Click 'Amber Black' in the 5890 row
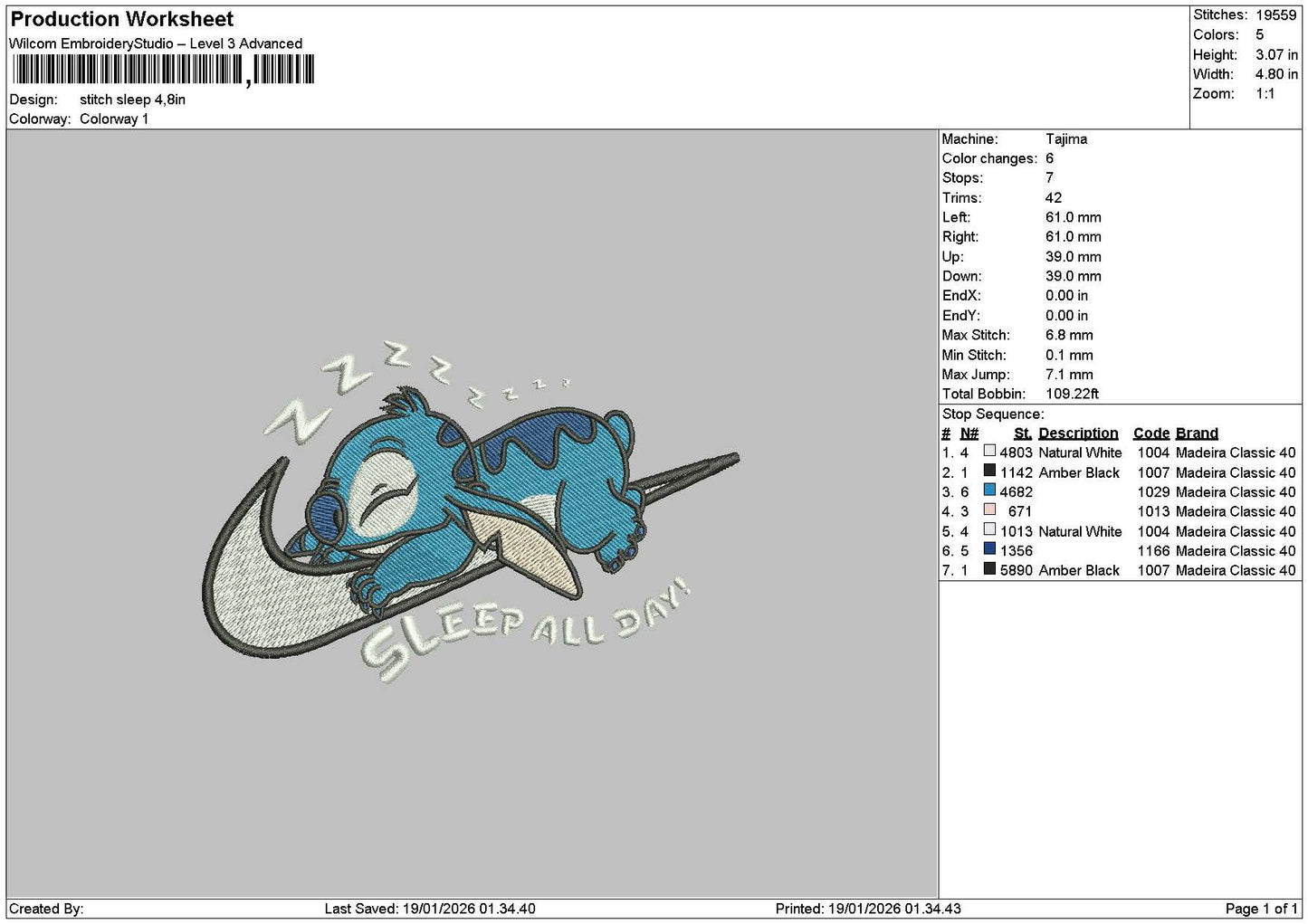1308x924 pixels. (x=1079, y=571)
